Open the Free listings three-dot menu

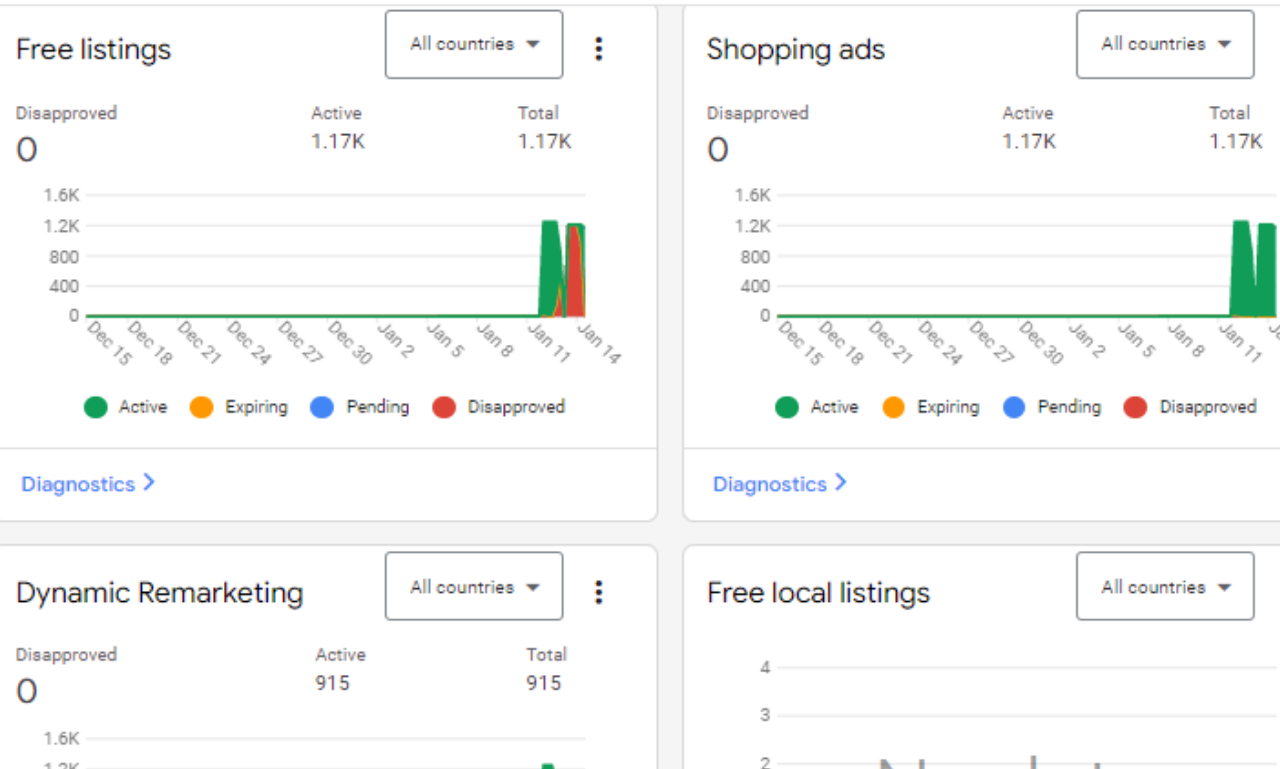(599, 48)
